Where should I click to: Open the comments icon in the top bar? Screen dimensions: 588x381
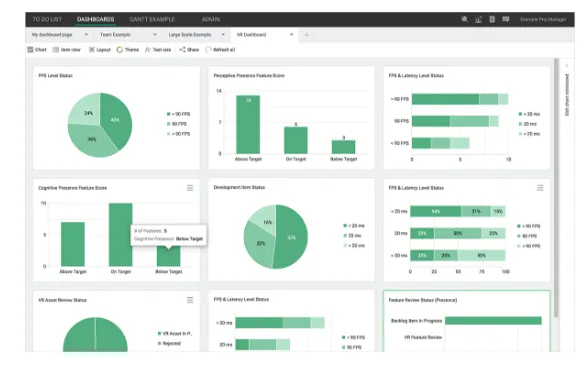coord(506,19)
